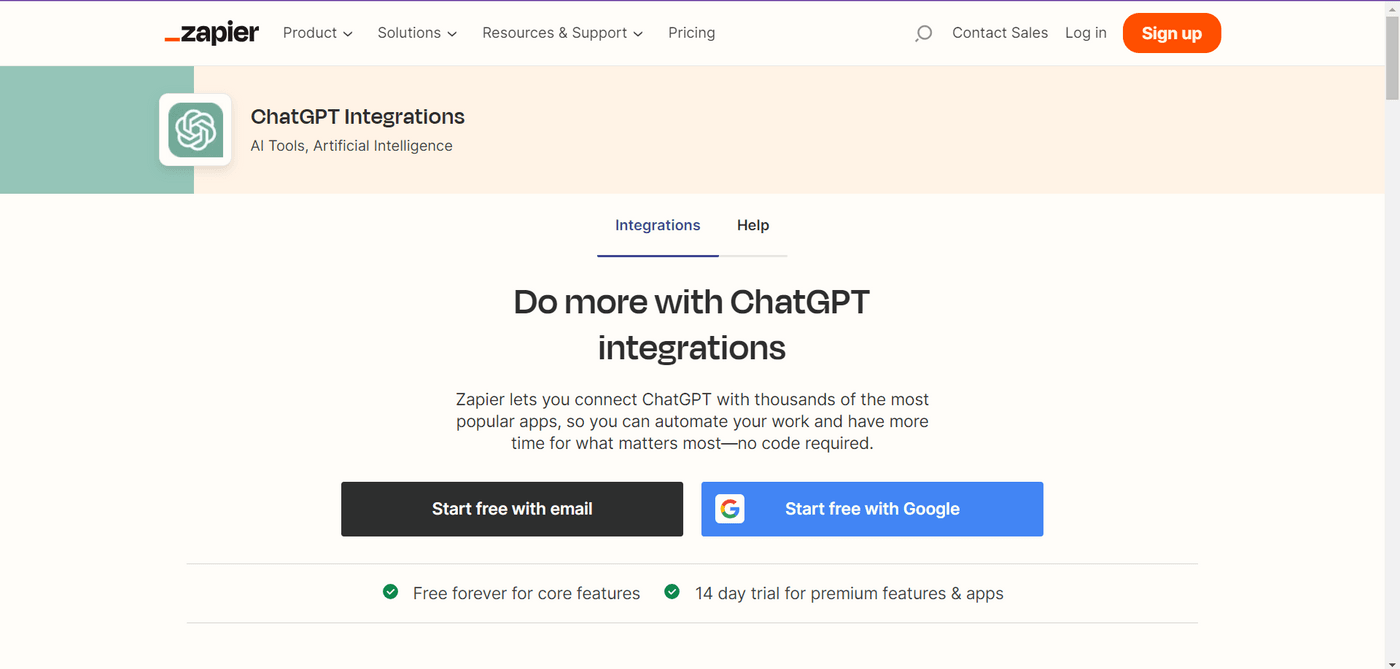Screen dimensions: 1400x669
Task: Select the Integrations tab
Action: 657,225
